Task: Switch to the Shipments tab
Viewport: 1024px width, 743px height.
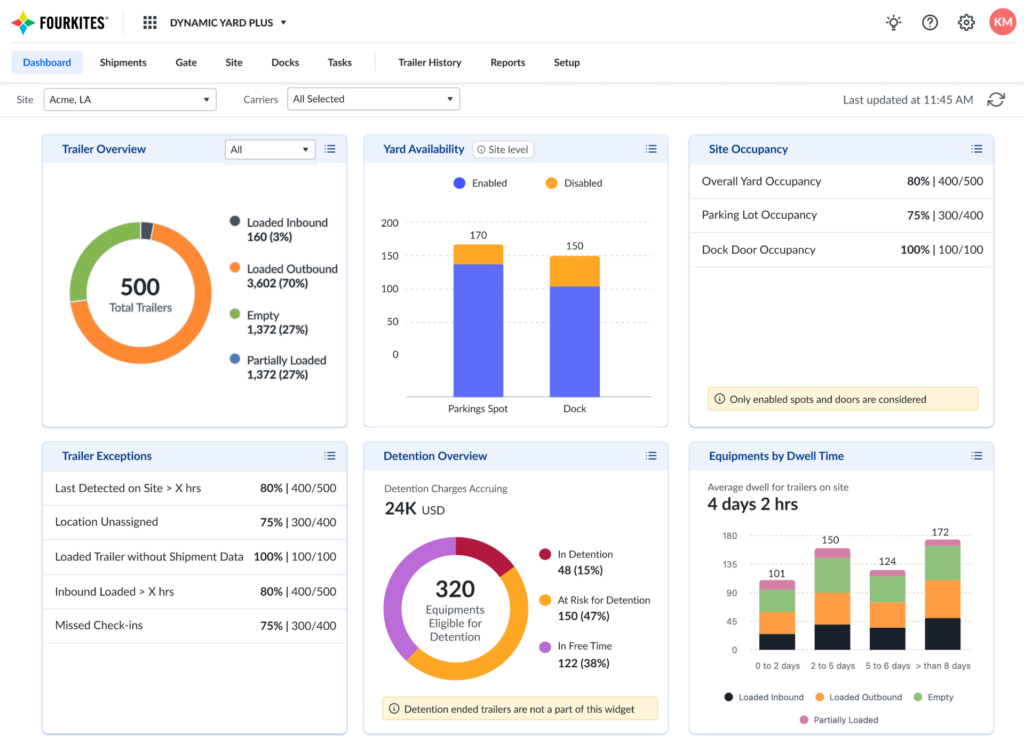Action: (122, 62)
